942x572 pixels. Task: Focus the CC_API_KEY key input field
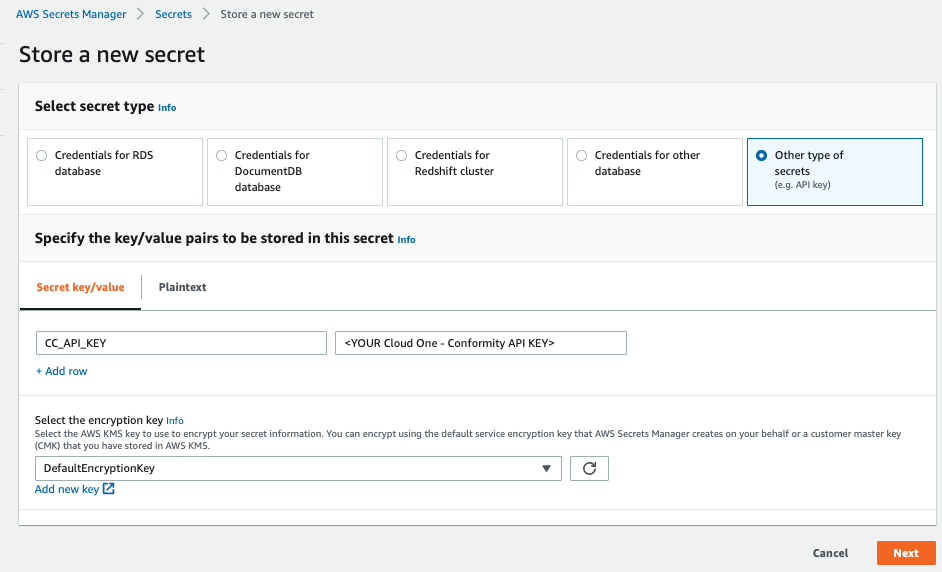pos(181,343)
